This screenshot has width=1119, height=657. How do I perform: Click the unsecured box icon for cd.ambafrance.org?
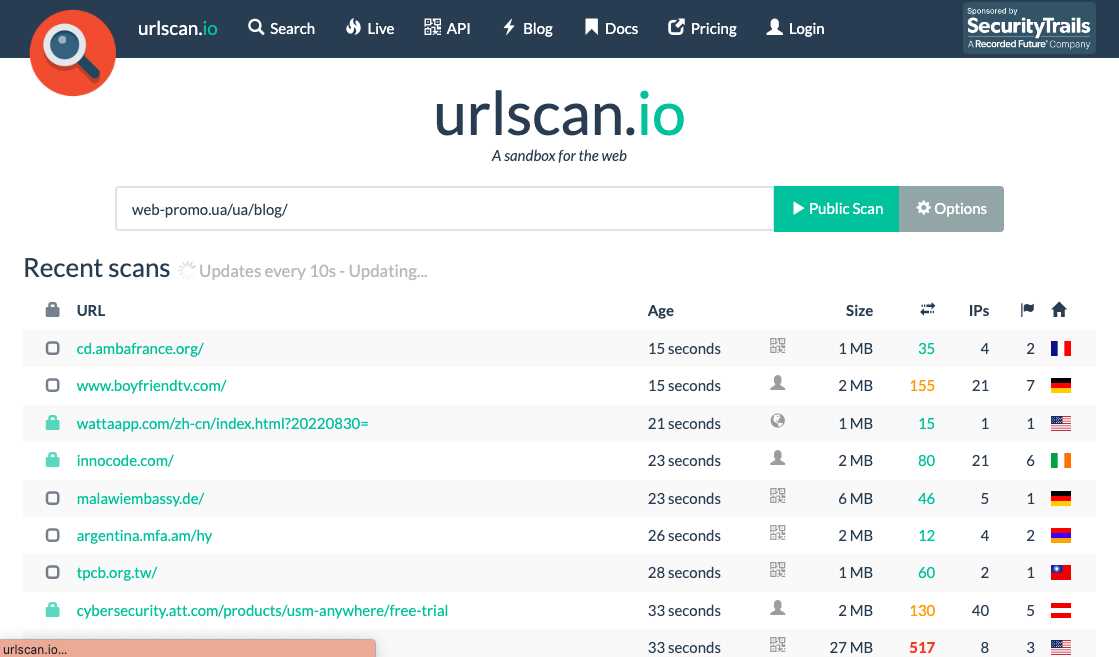click(53, 348)
